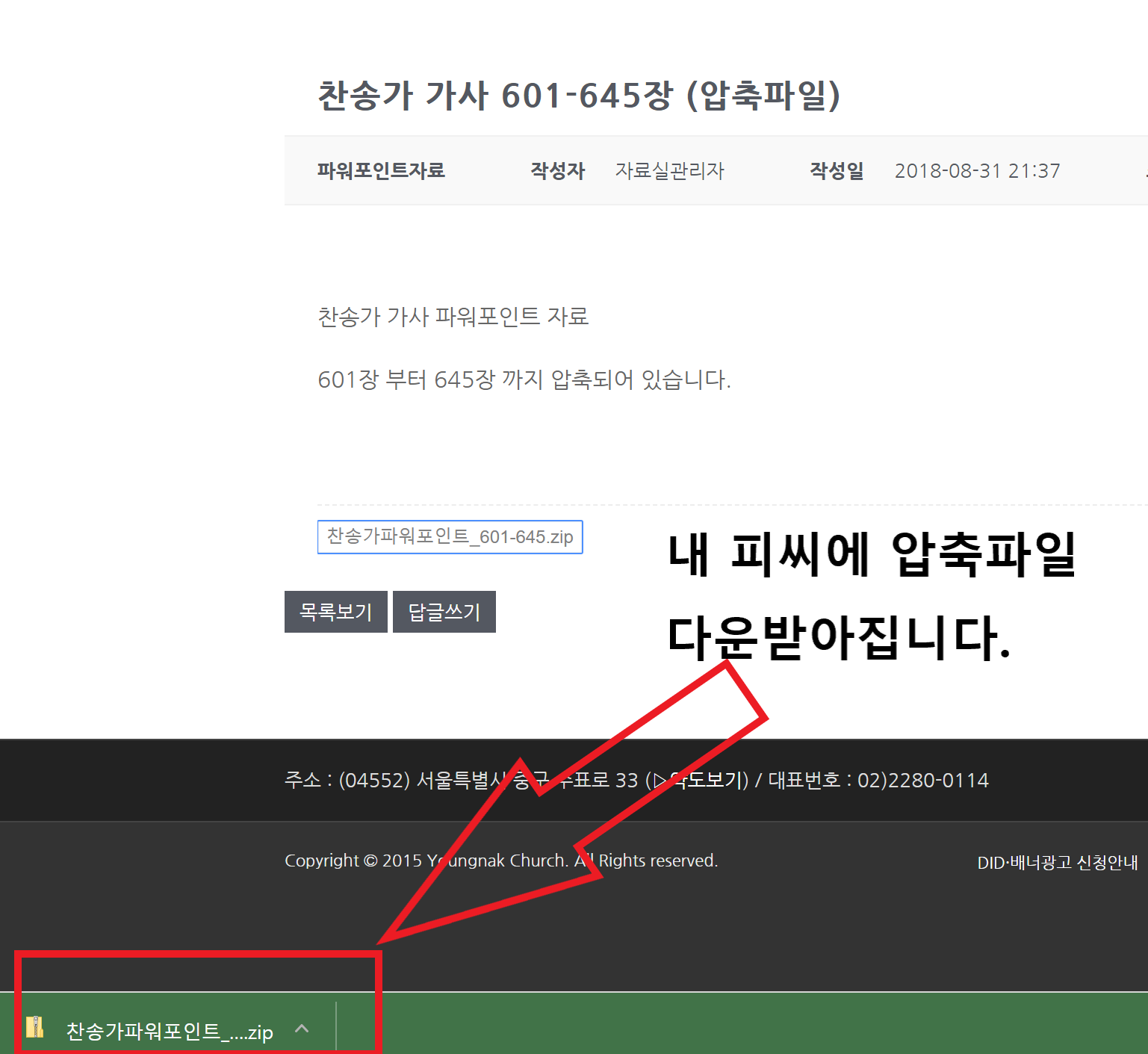Open the DID·배너광고 신청안내 link

1057,863
